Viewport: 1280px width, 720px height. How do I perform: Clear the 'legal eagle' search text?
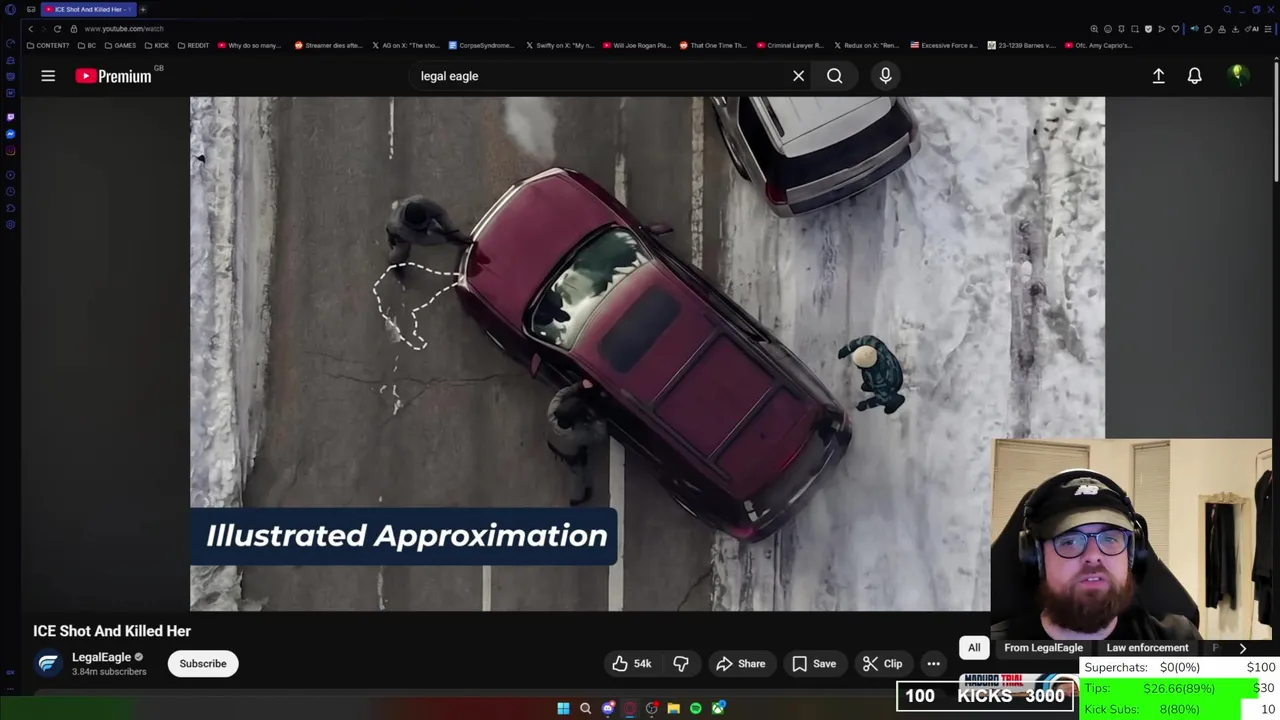click(798, 76)
